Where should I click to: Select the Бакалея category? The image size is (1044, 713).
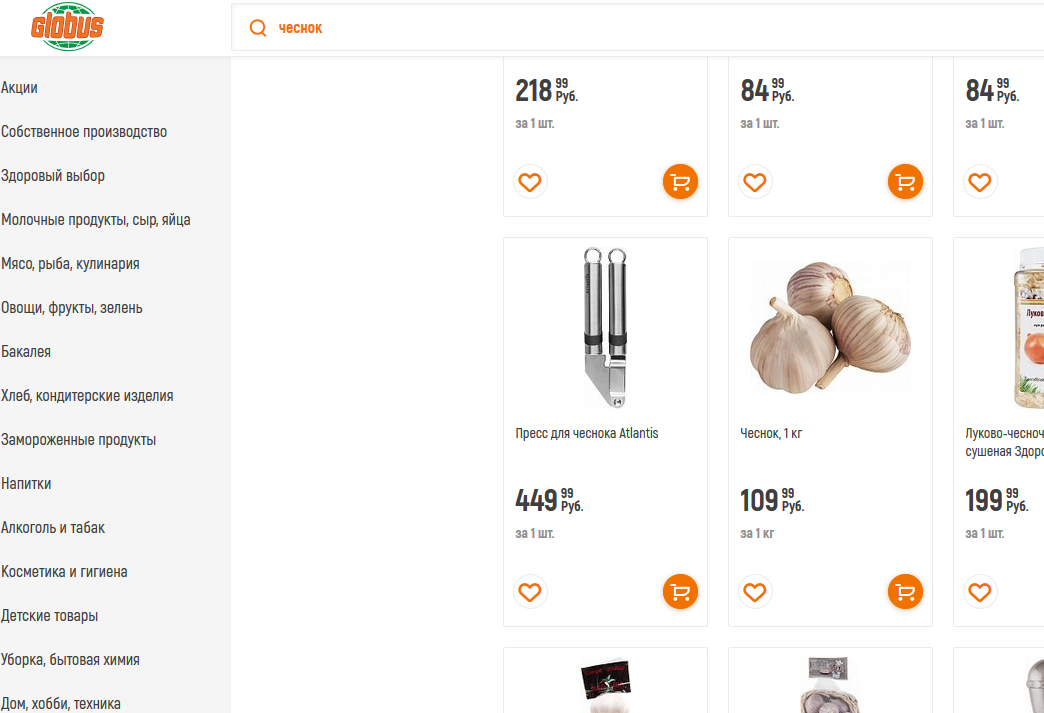coord(26,352)
